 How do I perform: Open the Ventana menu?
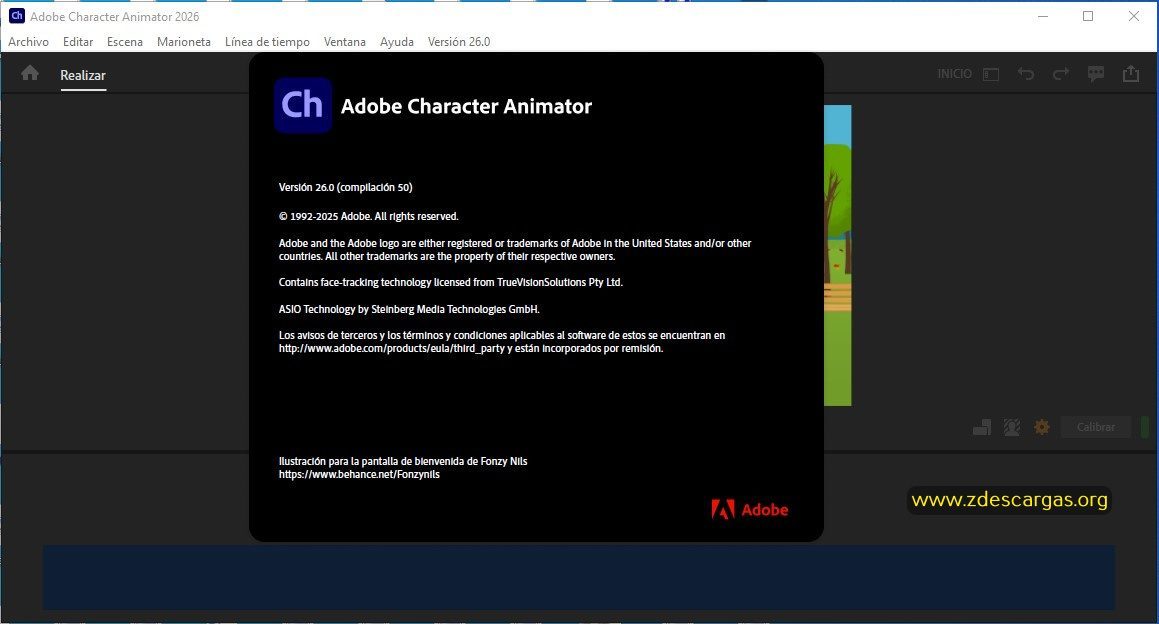344,42
